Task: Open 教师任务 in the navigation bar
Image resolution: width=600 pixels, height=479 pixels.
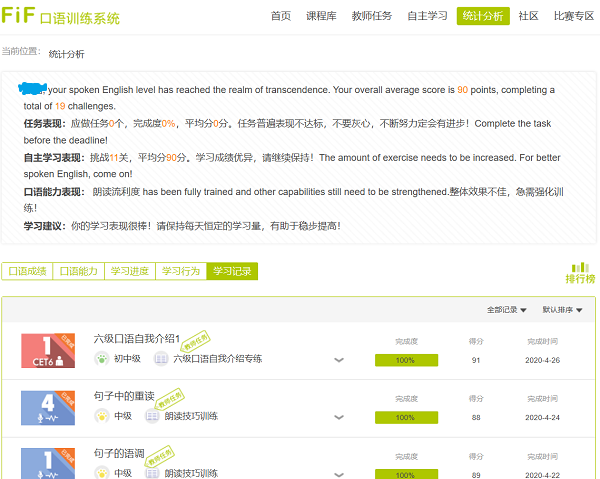Action: point(372,16)
